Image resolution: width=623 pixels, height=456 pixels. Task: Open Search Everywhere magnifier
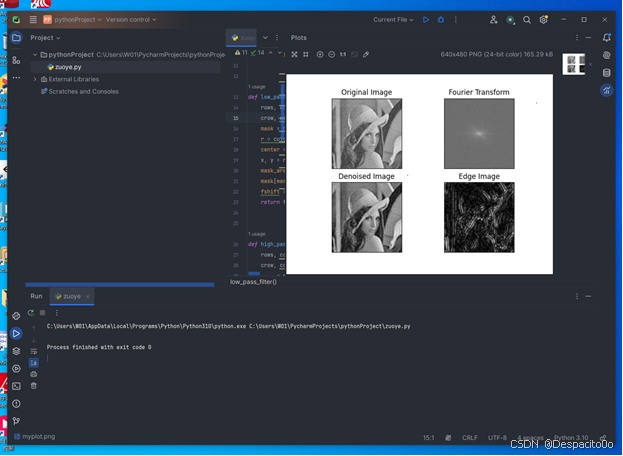[x=527, y=19]
